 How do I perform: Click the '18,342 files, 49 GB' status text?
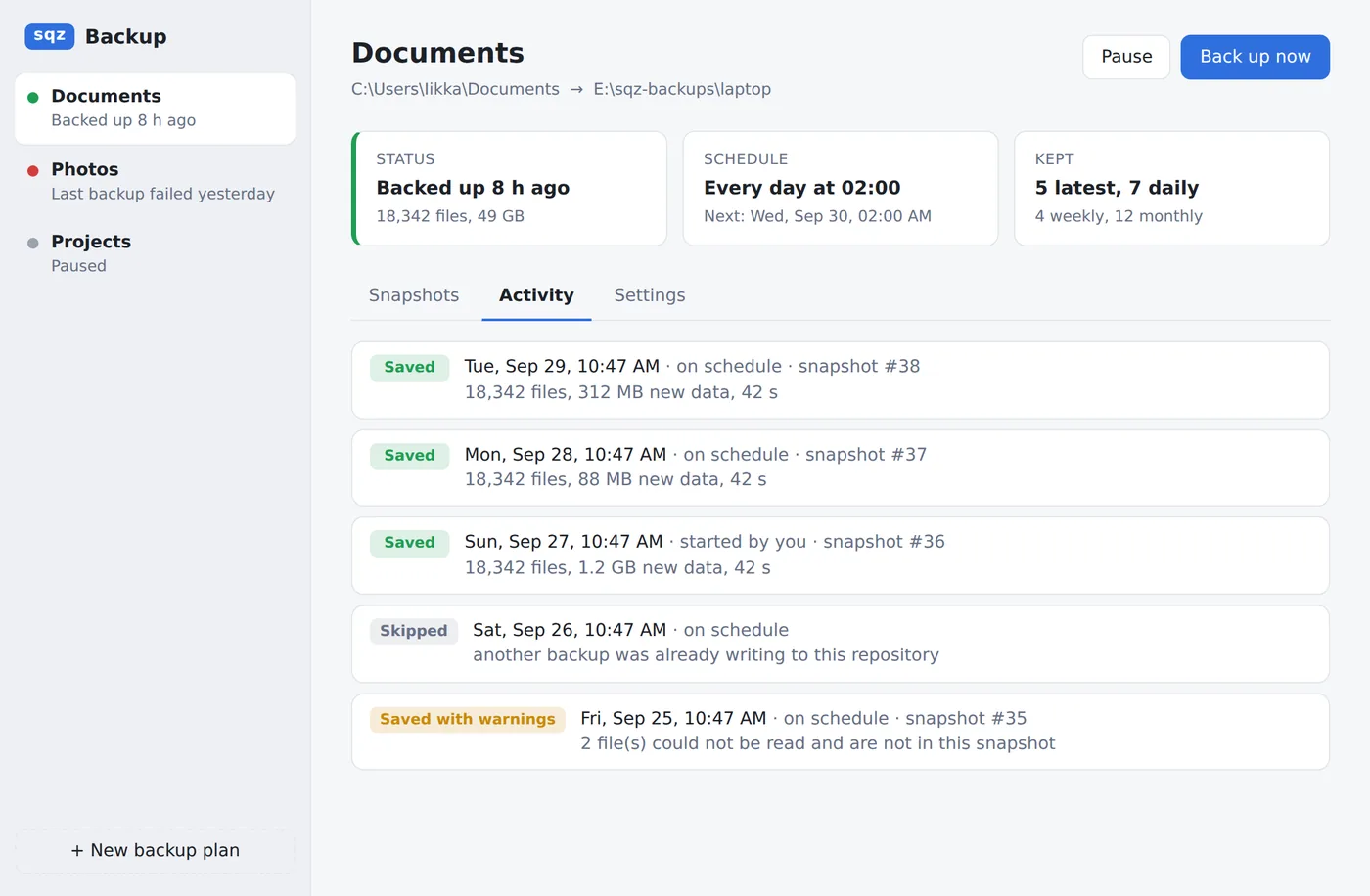450,216
